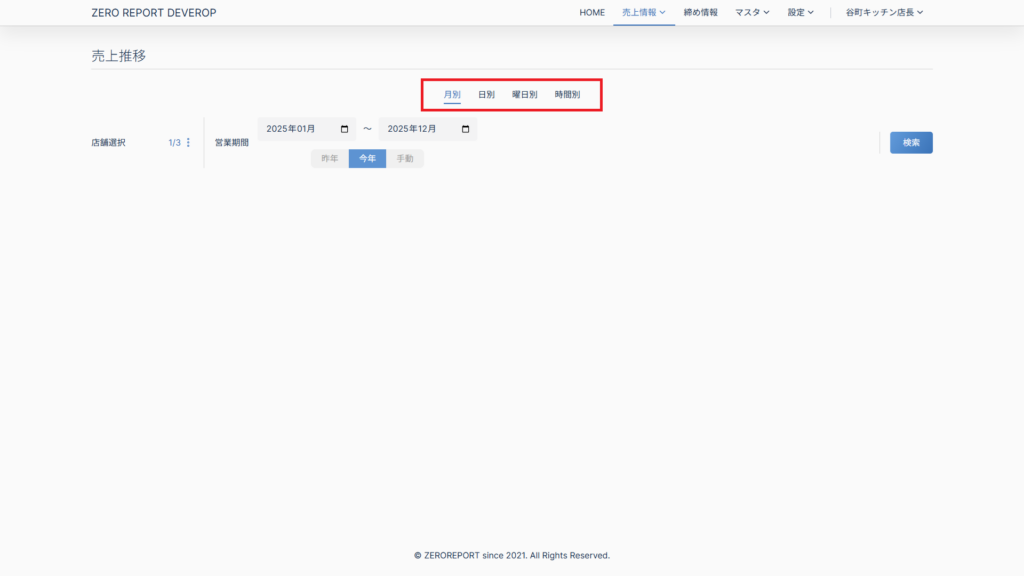
Task: Click the 1/3 store count indicator
Action: click(174, 143)
